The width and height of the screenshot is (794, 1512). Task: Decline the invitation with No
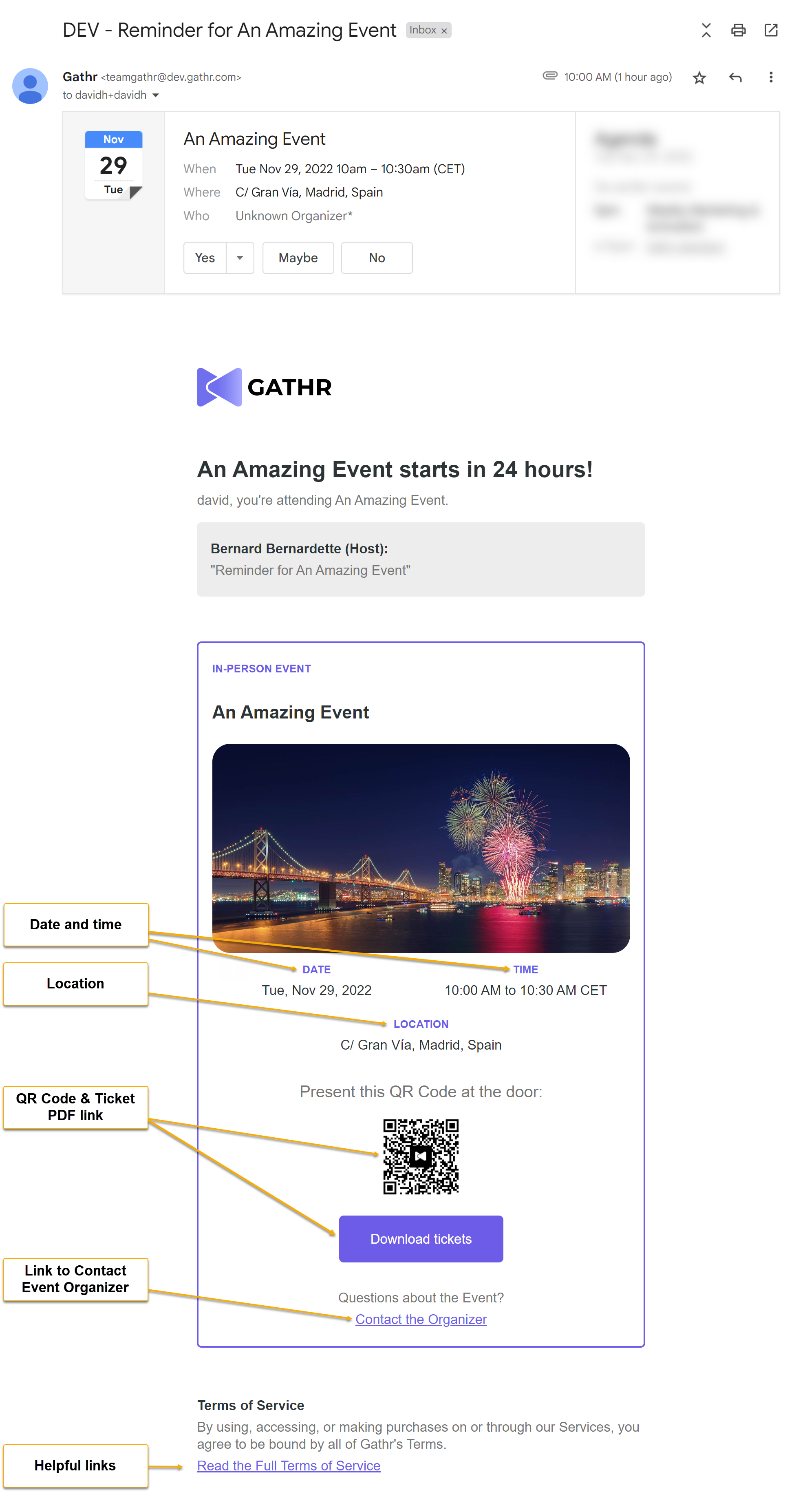coord(376,258)
